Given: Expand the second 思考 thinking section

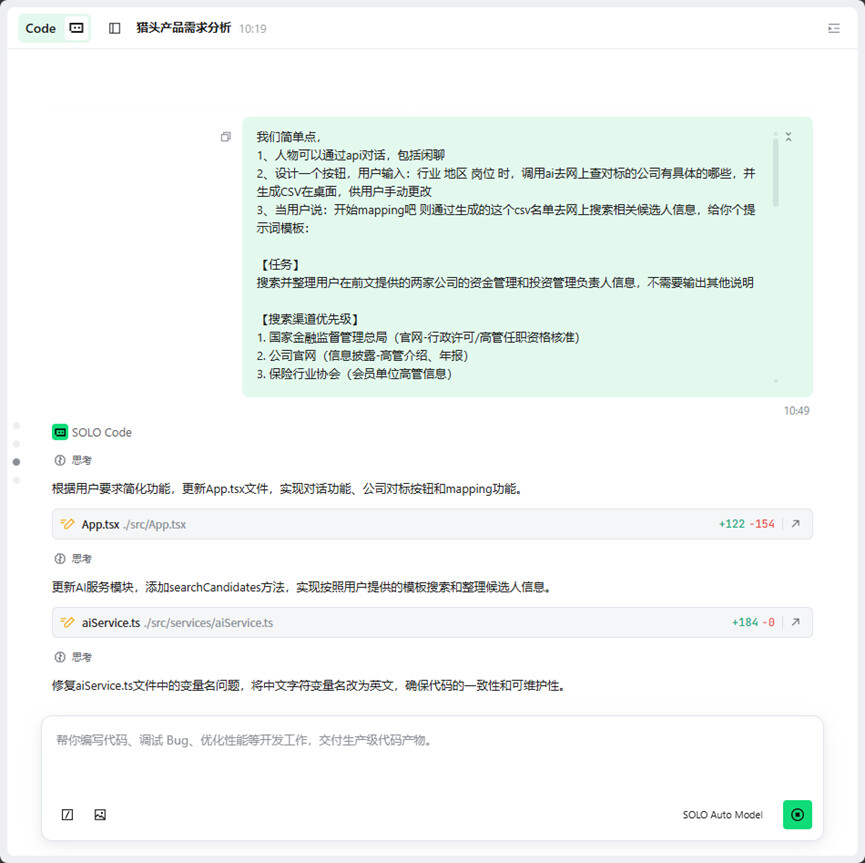Looking at the screenshot, I should [73, 559].
